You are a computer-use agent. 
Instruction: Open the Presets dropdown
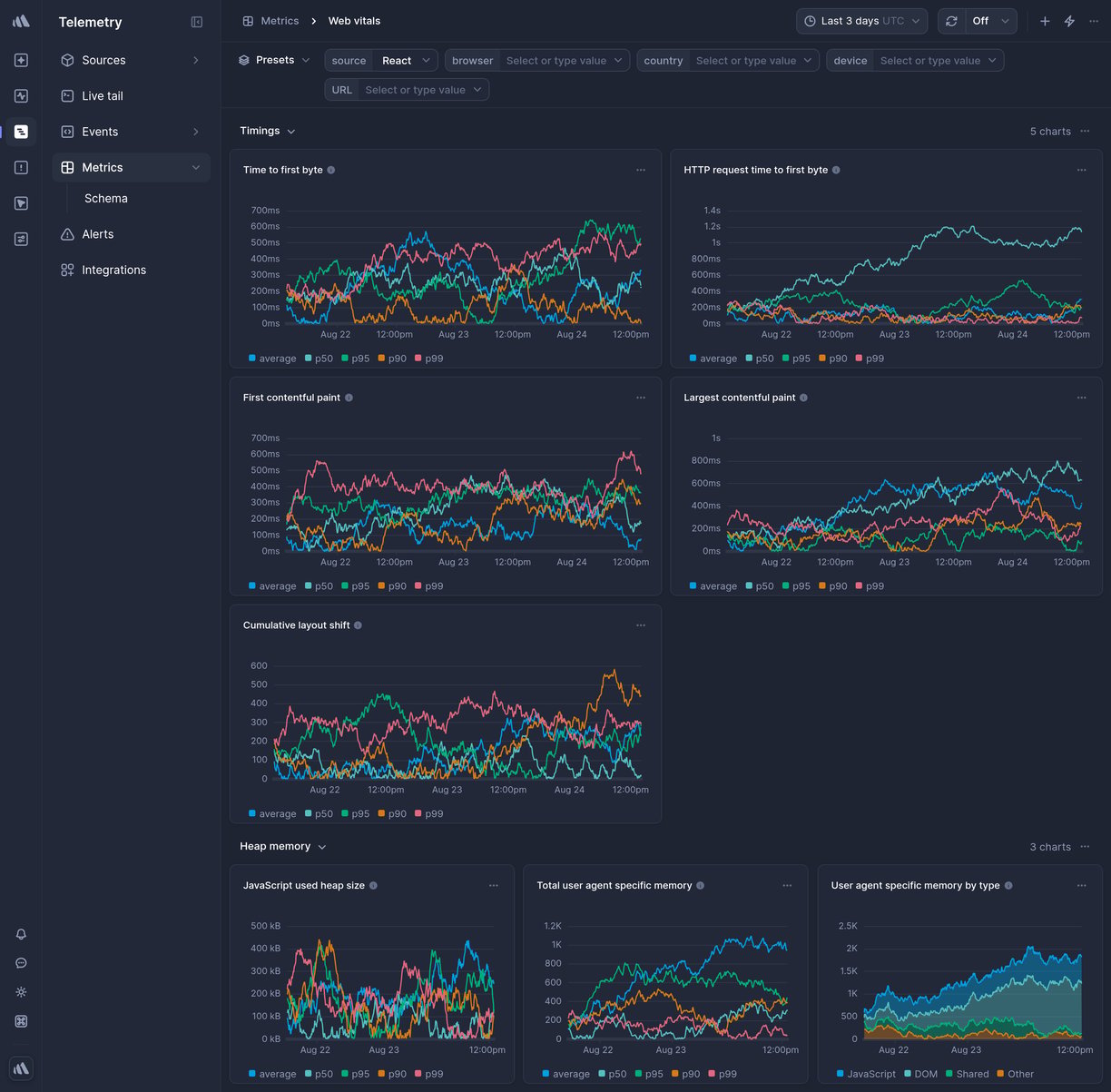coord(274,60)
